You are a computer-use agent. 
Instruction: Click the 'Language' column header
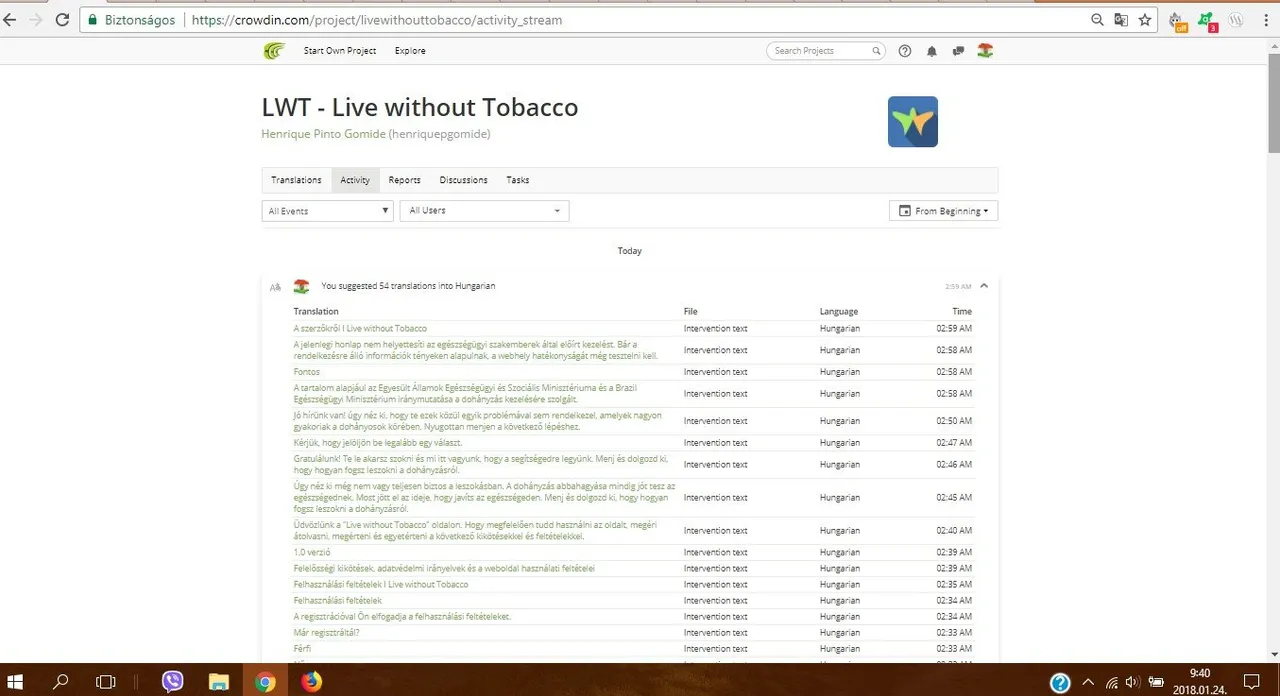click(839, 311)
